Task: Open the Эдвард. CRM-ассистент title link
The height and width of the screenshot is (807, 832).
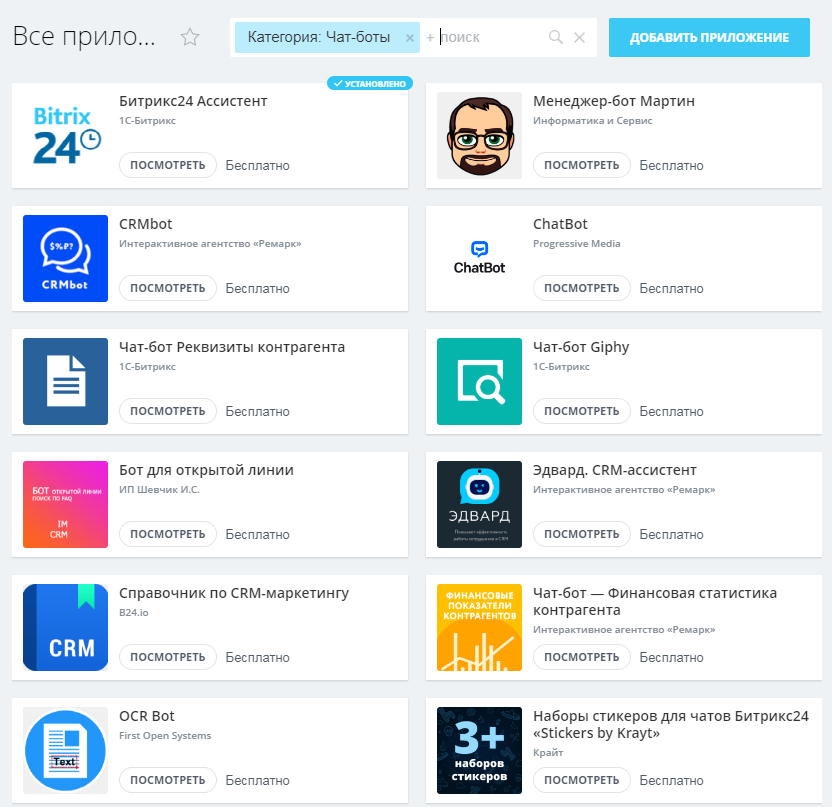Action: (615, 470)
